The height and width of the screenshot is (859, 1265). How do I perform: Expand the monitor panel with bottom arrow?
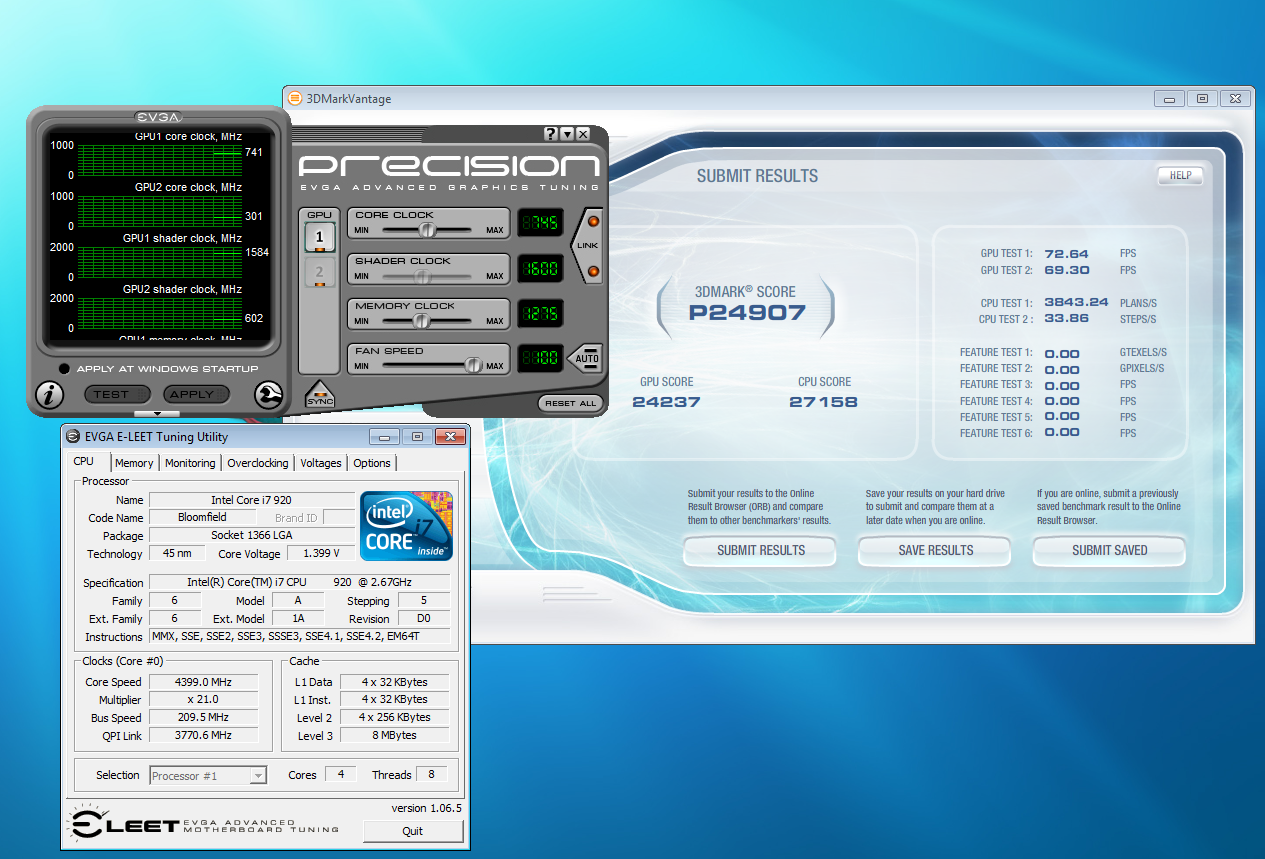pos(158,412)
